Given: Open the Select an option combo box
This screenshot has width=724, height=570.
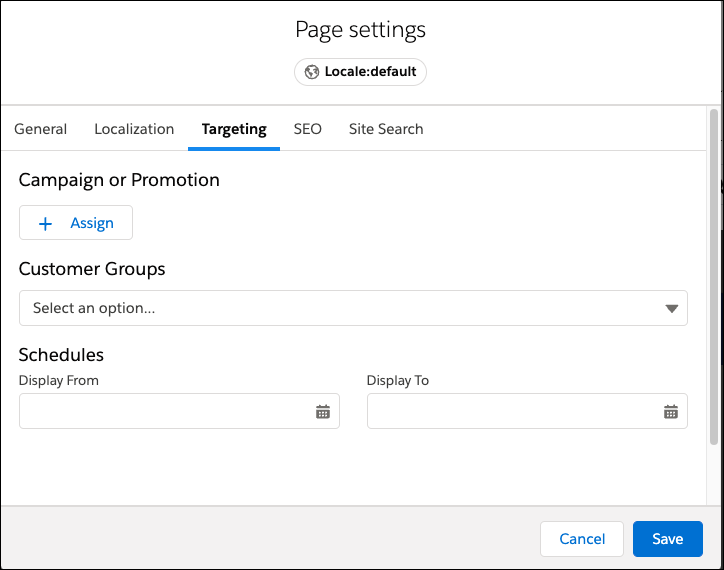Looking at the screenshot, I should 353,308.
